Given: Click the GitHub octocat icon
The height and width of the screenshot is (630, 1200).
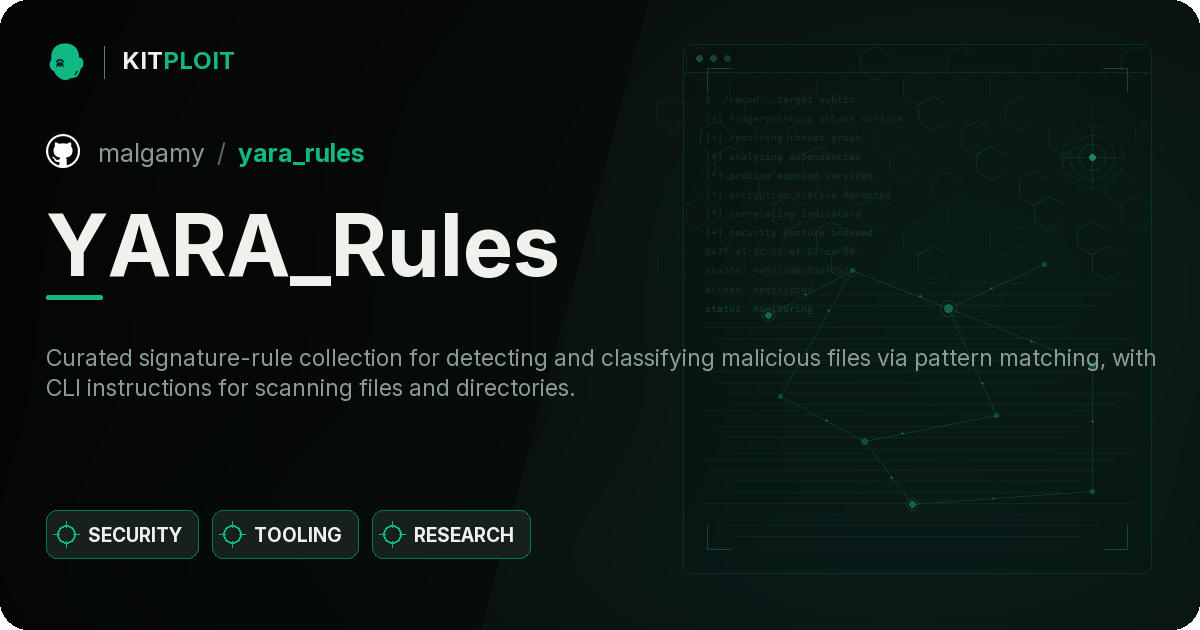Looking at the screenshot, I should (63, 152).
